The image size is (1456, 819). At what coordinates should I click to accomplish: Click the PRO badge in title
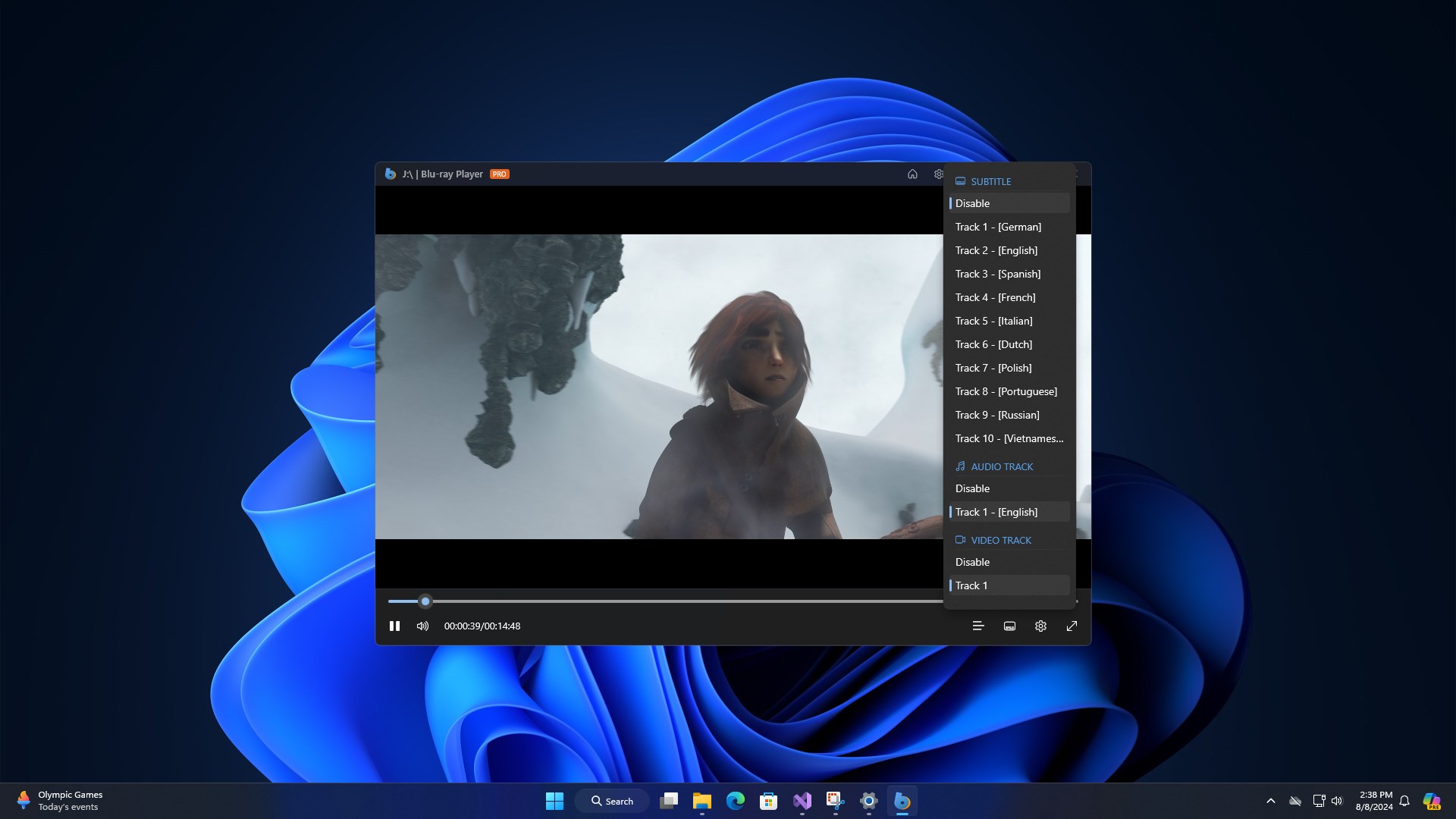point(499,174)
